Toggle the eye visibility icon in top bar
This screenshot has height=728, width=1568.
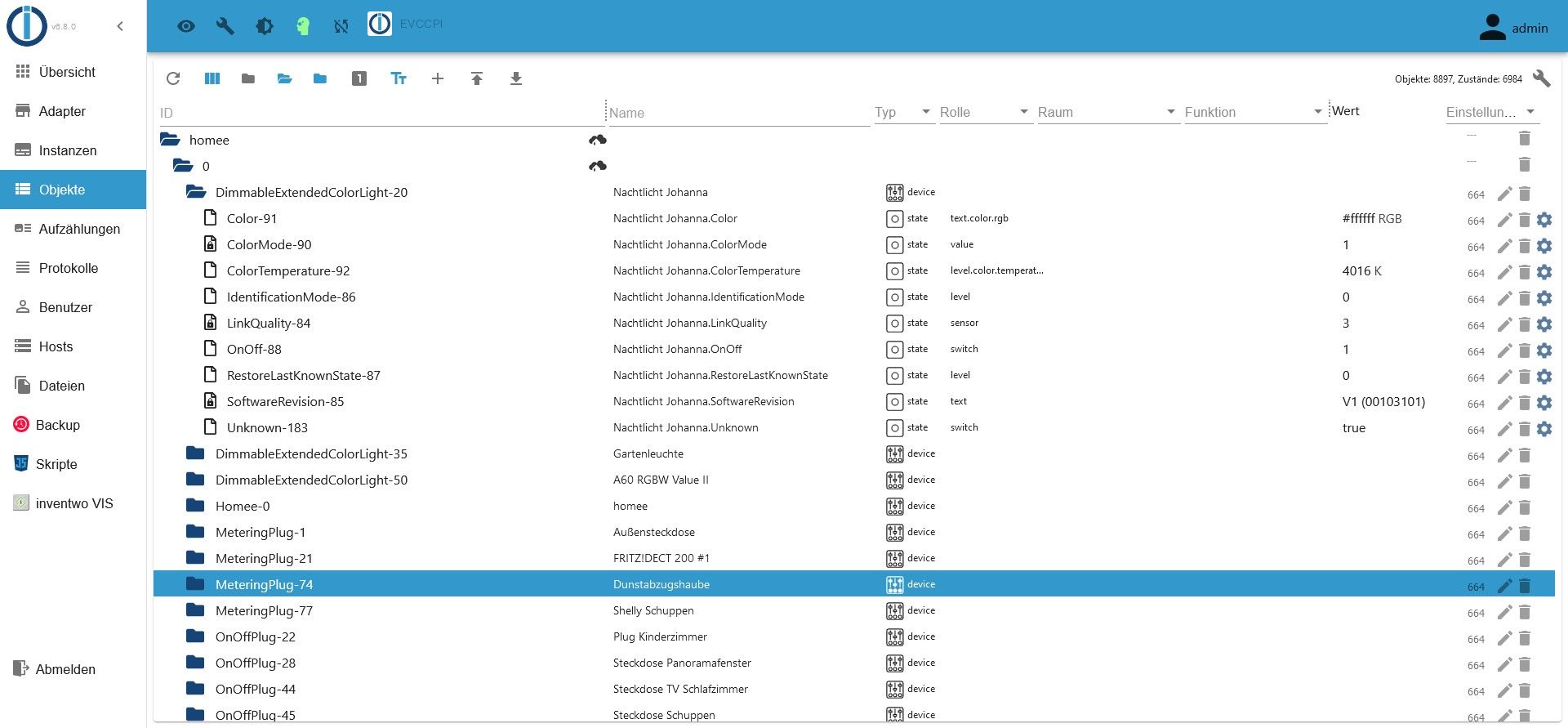[x=186, y=26]
